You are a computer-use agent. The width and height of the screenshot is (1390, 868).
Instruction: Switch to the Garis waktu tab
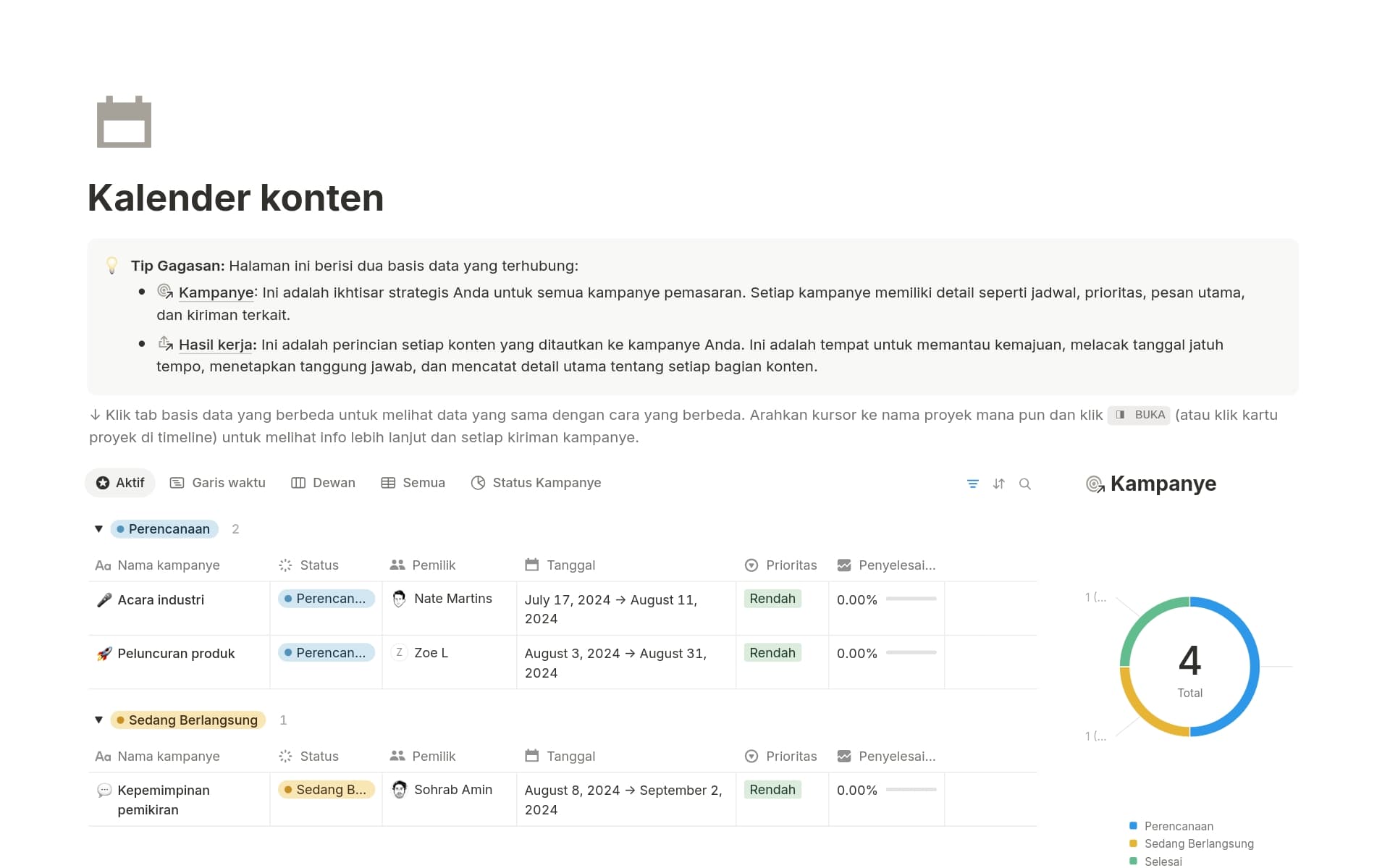pos(218,483)
